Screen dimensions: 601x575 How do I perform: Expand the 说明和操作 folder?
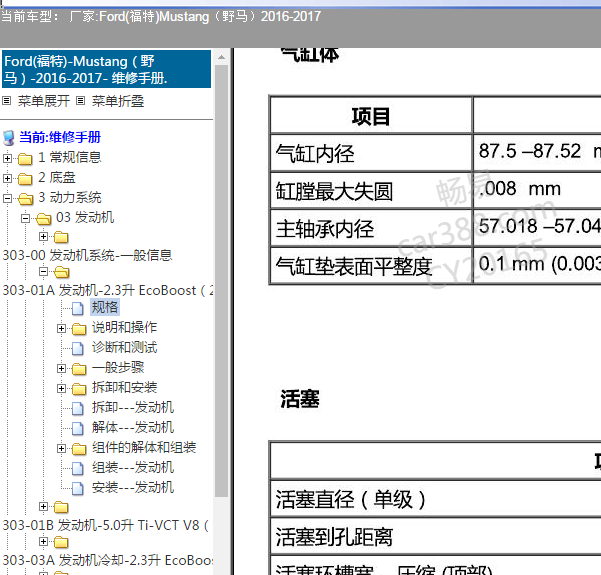coord(61,328)
